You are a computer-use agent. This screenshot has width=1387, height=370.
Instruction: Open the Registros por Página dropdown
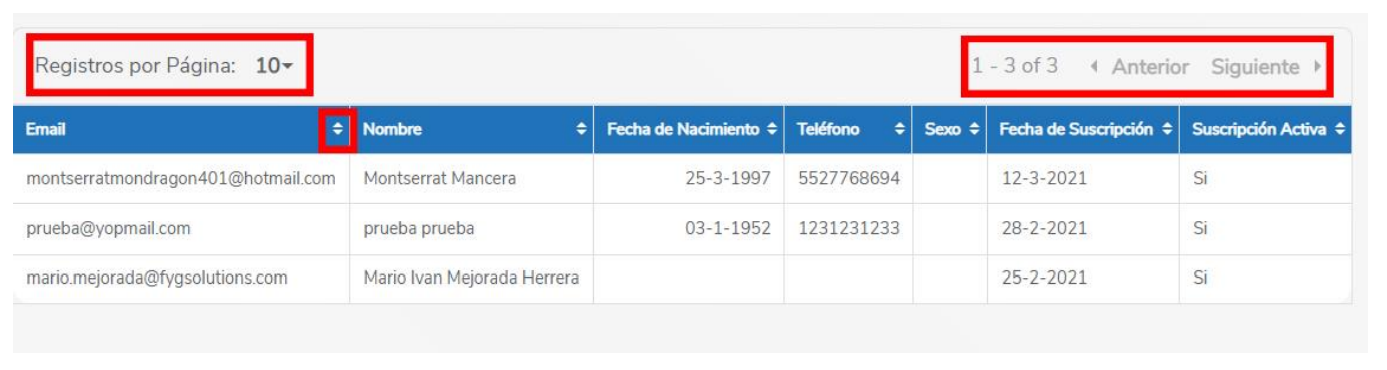pos(273,67)
